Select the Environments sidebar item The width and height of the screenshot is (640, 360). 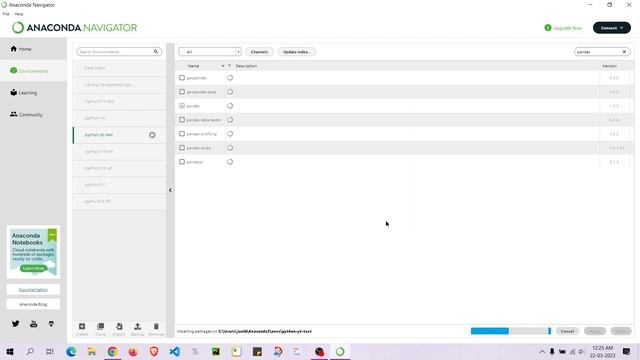[29, 71]
